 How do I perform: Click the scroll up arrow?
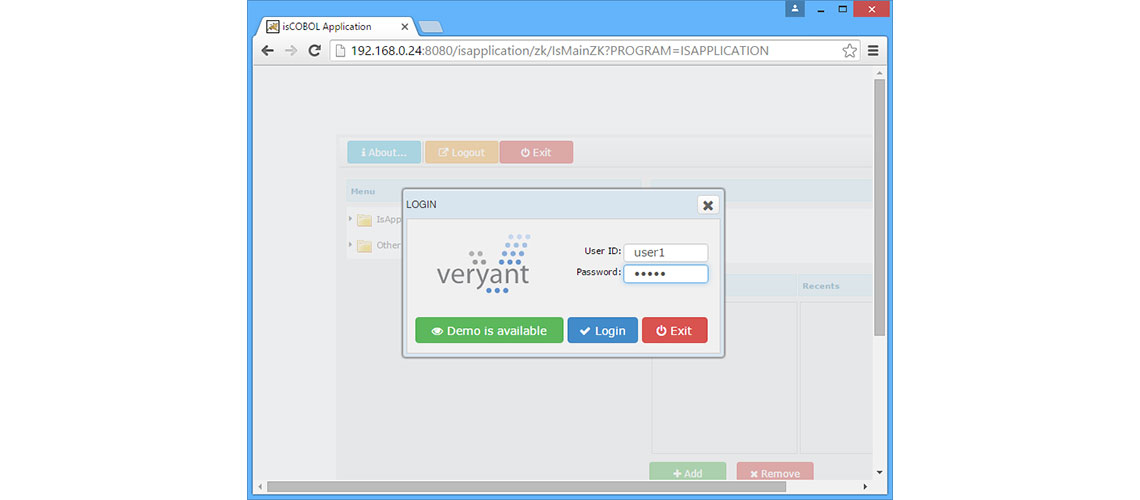point(879,73)
